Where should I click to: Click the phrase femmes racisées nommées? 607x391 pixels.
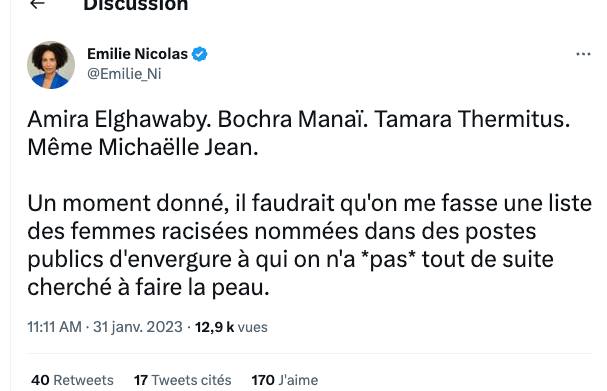pyautogui.click(x=214, y=232)
